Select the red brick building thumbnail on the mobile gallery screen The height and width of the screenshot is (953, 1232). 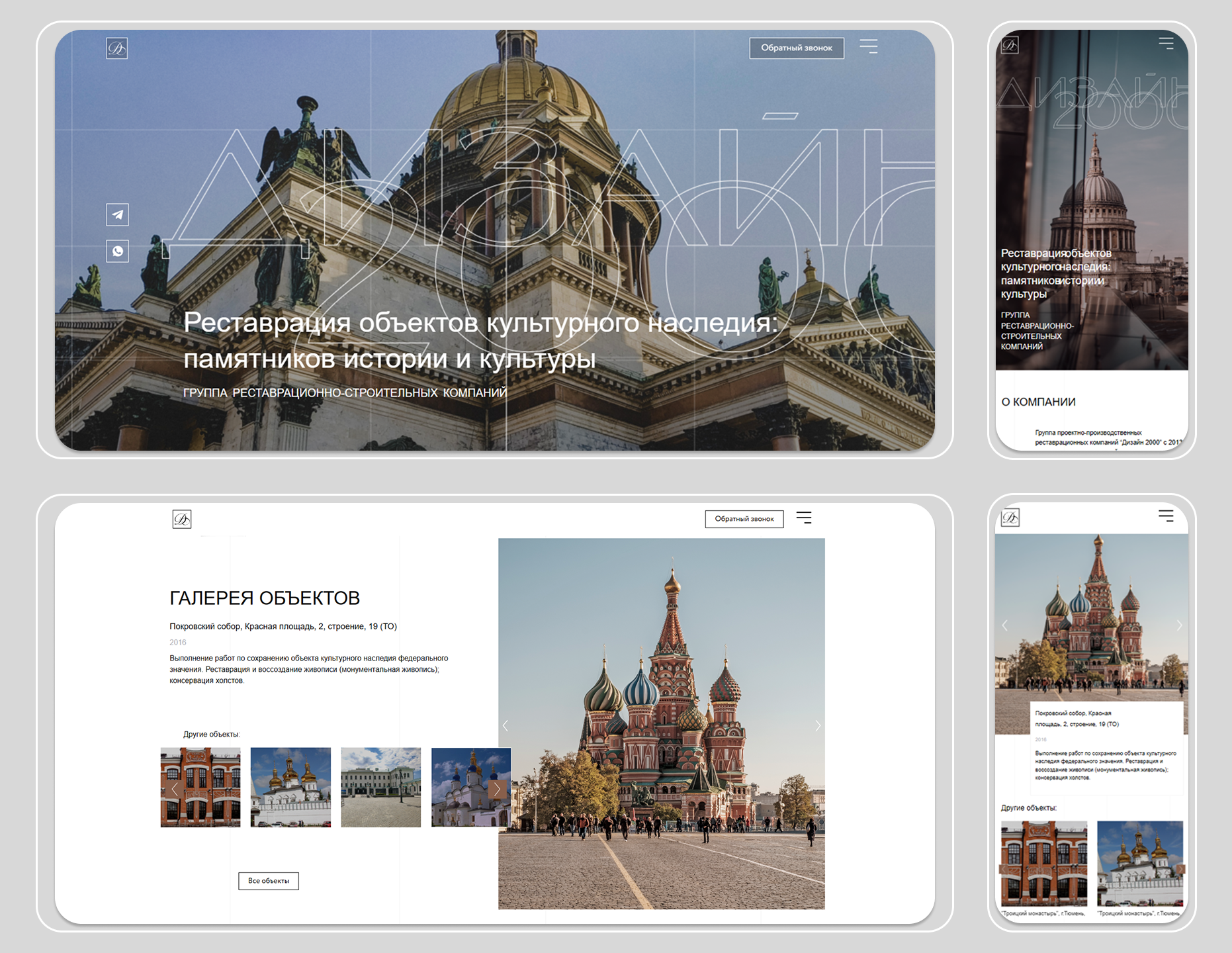click(1044, 864)
